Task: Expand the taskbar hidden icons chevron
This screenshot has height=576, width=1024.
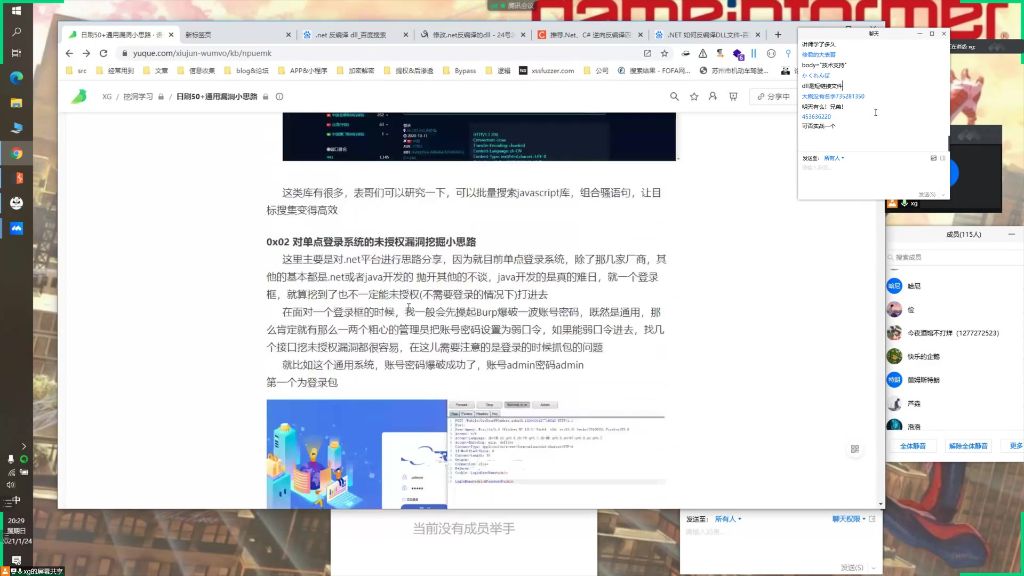Action: point(24,446)
